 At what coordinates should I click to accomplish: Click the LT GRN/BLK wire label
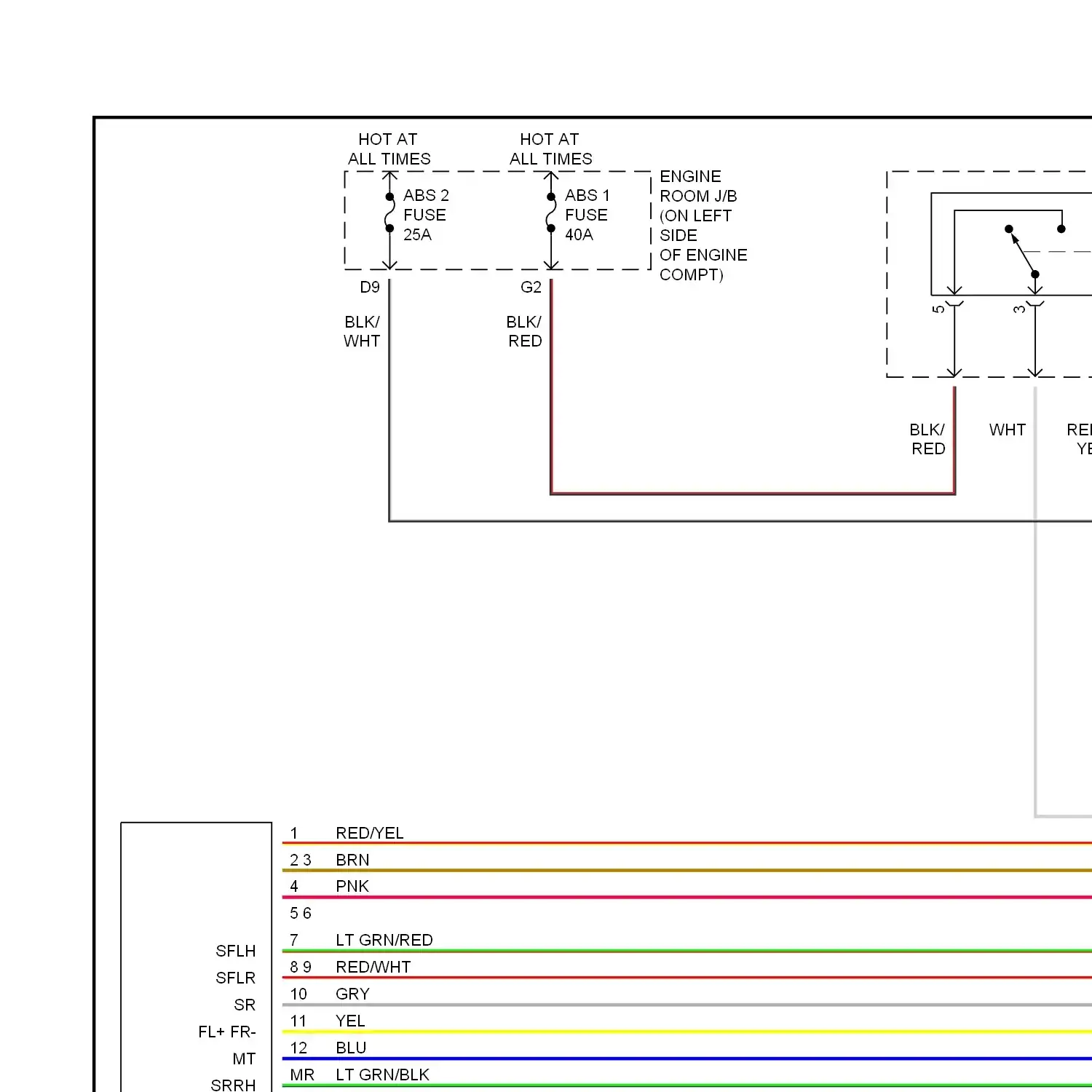(383, 1075)
